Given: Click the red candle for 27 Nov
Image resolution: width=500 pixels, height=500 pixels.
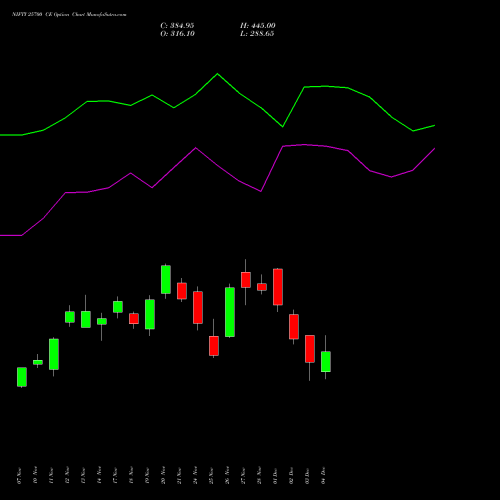Looking at the screenshot, I should coord(246,280).
